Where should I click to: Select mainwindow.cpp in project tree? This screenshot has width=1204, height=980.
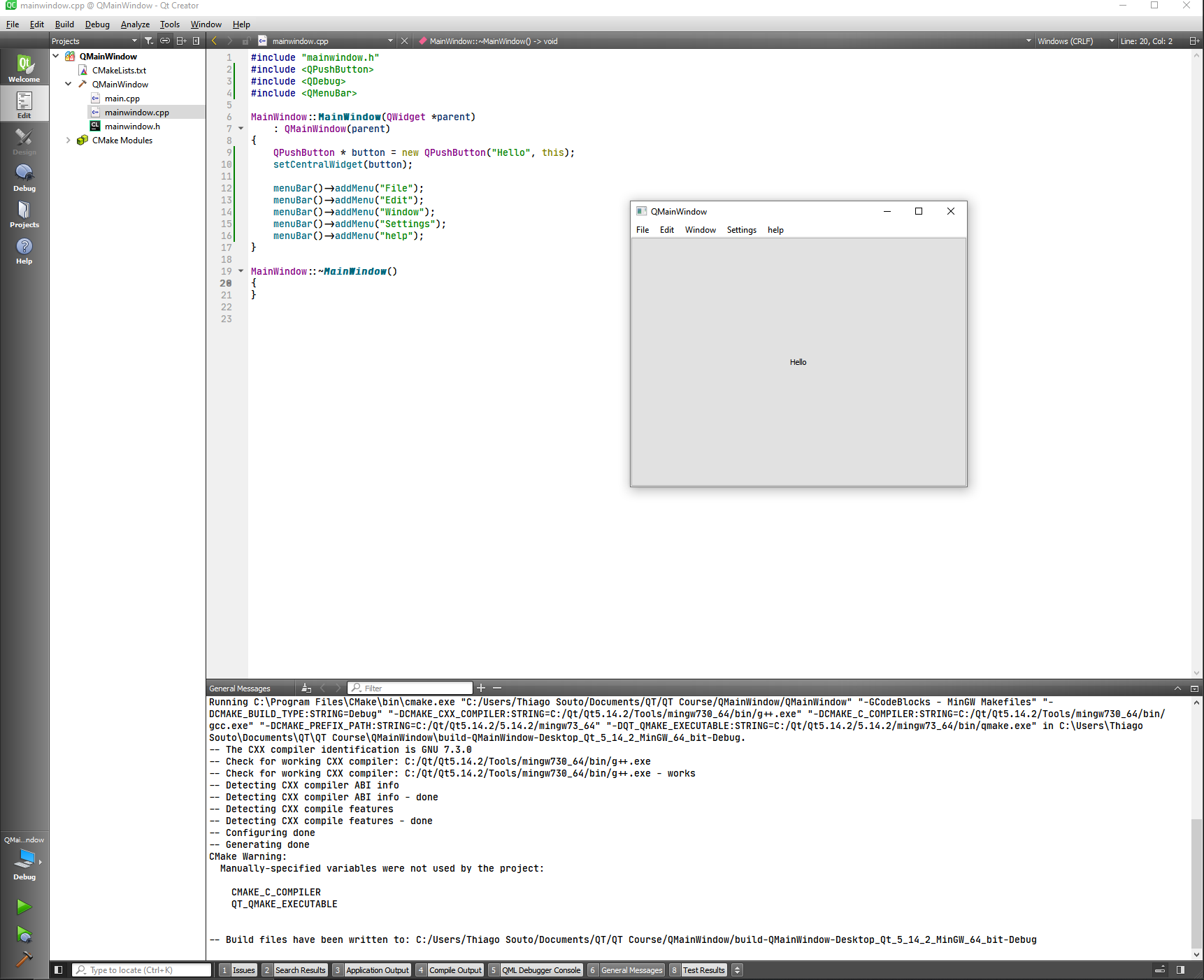(136, 112)
